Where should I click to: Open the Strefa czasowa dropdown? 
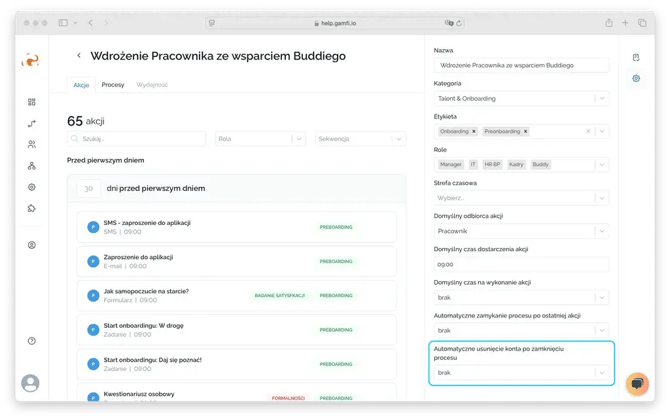pos(601,197)
